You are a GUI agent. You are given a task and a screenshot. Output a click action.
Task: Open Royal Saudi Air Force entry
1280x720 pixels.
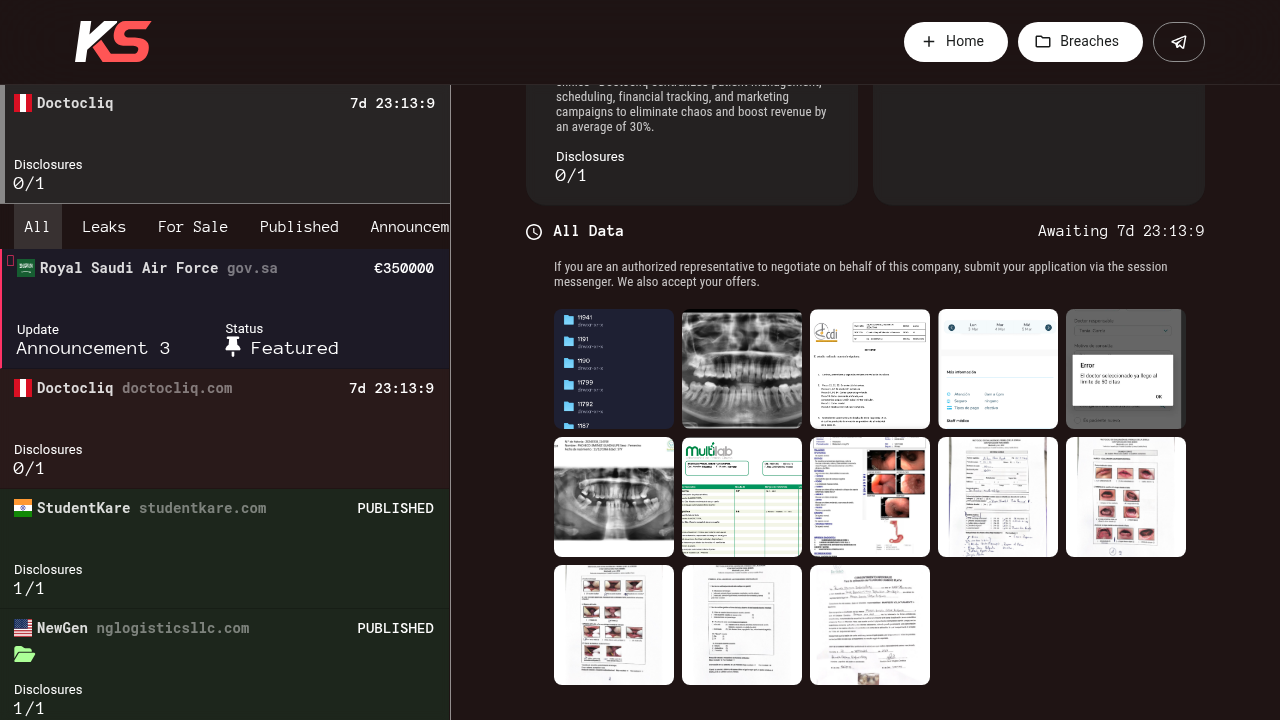pyautogui.click(x=226, y=309)
